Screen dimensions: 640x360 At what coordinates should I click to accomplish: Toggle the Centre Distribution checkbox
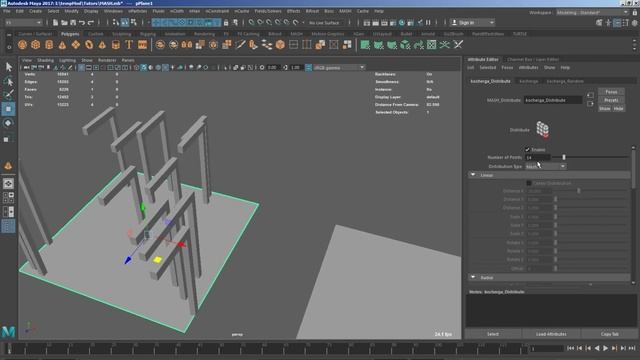coord(529,183)
